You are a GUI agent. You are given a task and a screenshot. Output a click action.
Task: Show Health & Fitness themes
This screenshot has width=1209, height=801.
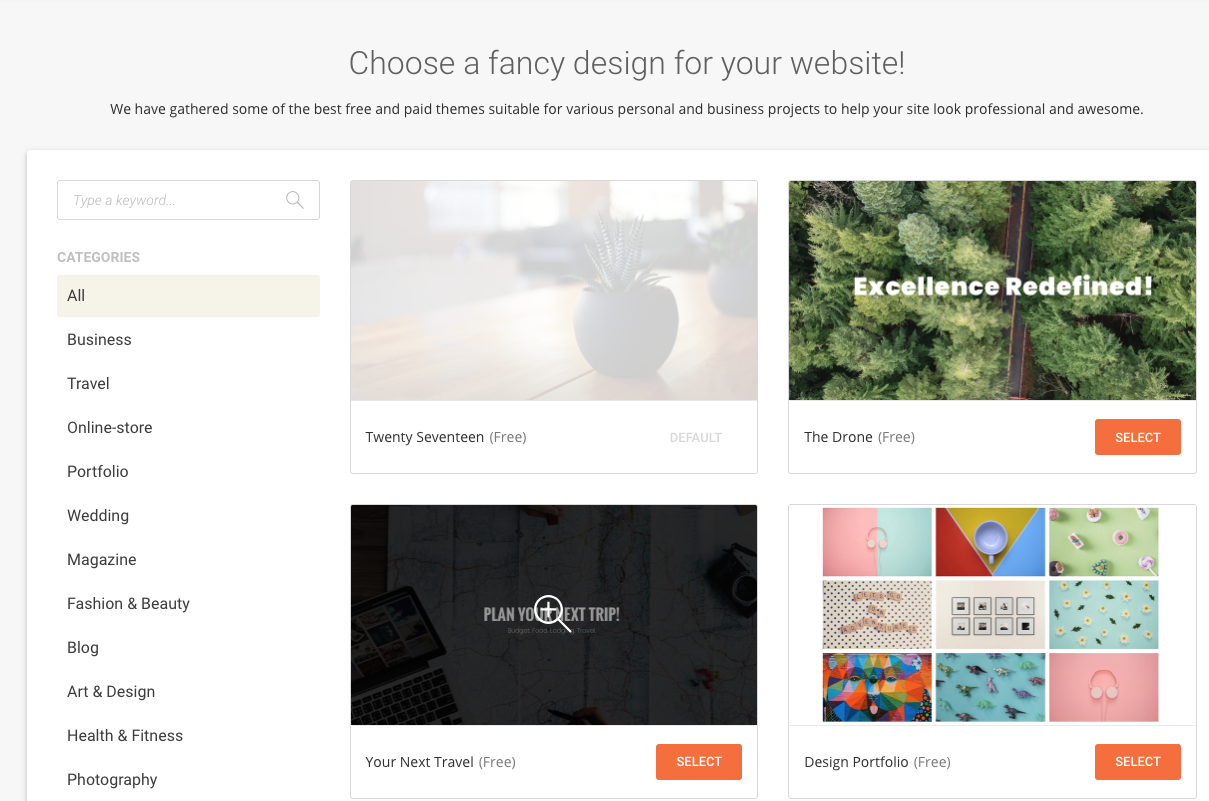[125, 736]
